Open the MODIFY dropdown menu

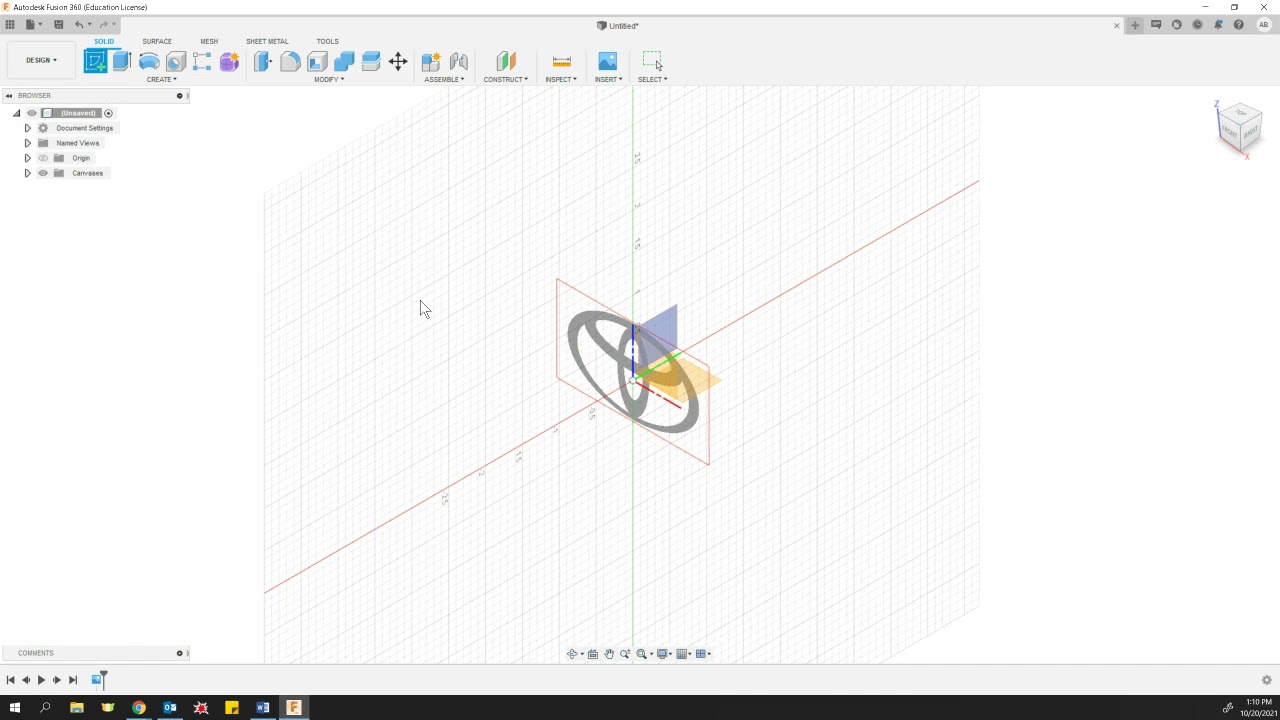click(329, 79)
